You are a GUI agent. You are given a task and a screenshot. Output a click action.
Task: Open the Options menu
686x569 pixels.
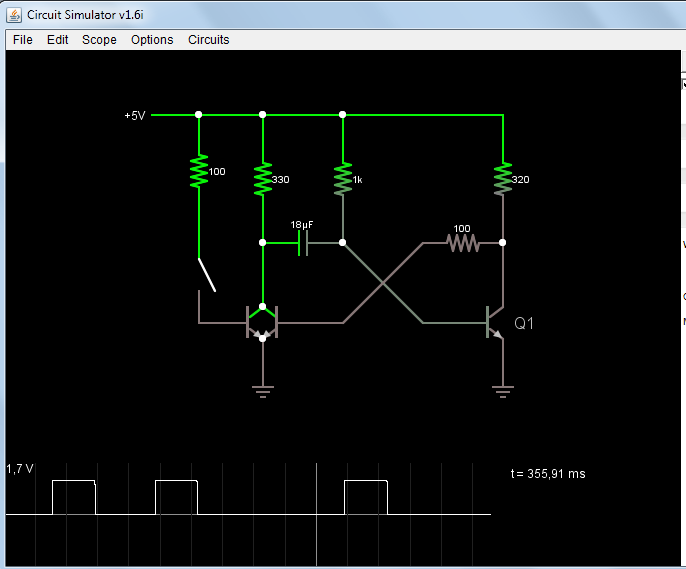pos(152,40)
